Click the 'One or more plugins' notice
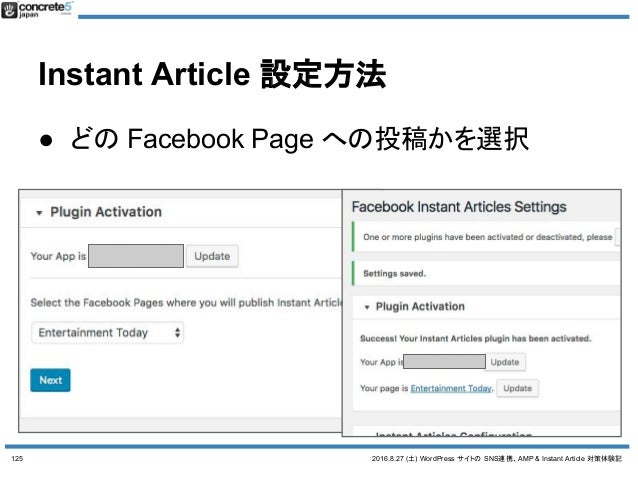Image resolution: width=638 pixels, height=479 pixels. tap(487, 237)
